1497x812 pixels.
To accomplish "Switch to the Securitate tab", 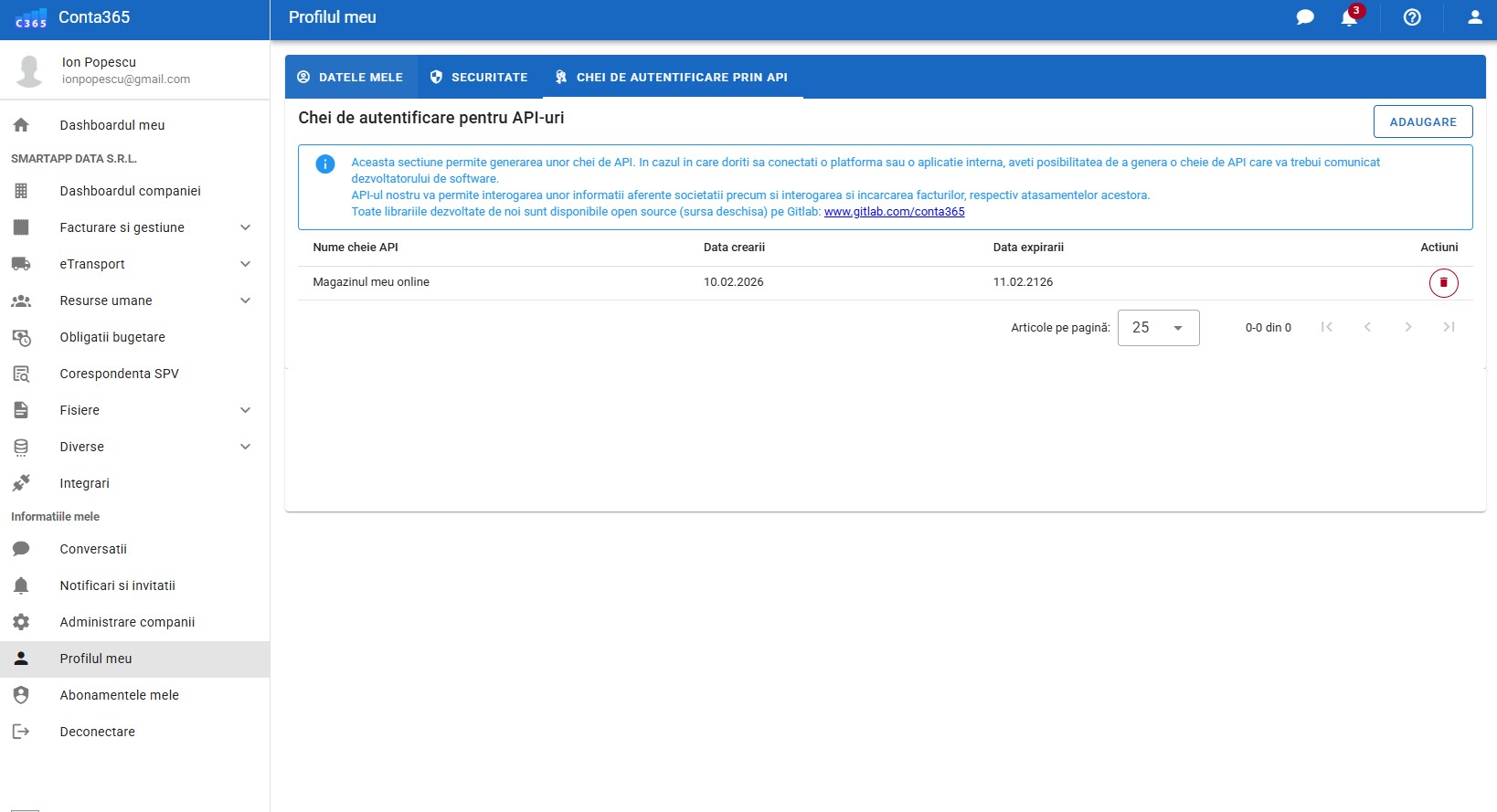I will click(479, 78).
